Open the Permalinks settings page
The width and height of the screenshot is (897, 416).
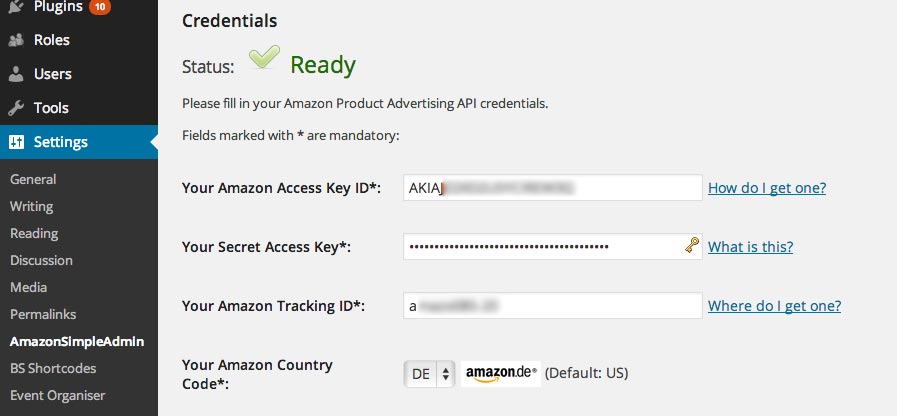pyautogui.click(x=43, y=314)
